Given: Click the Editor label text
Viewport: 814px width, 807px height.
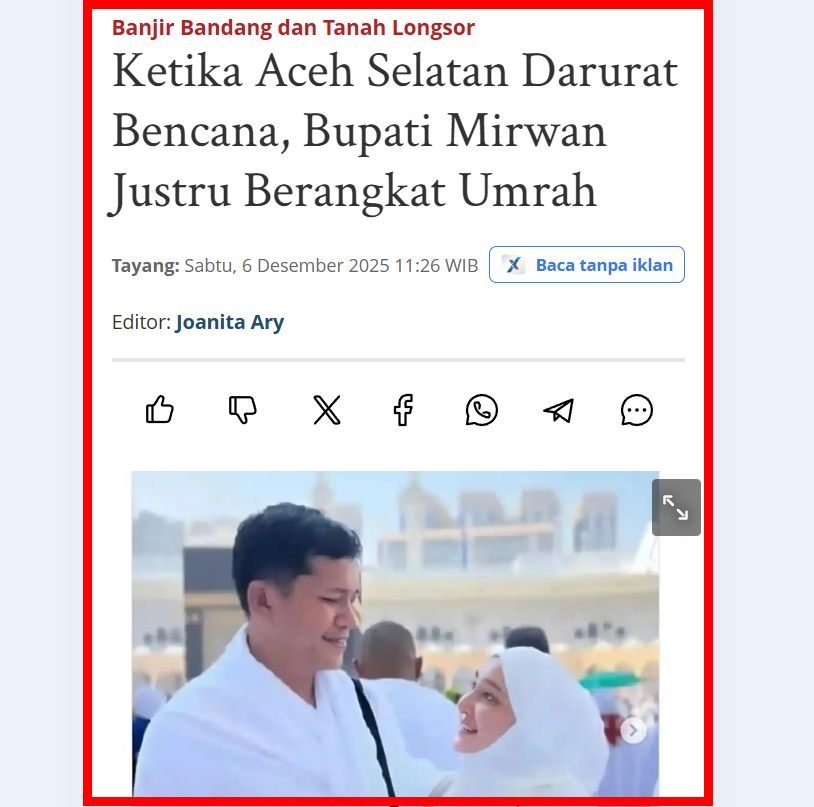Looking at the screenshot, I should point(141,322).
